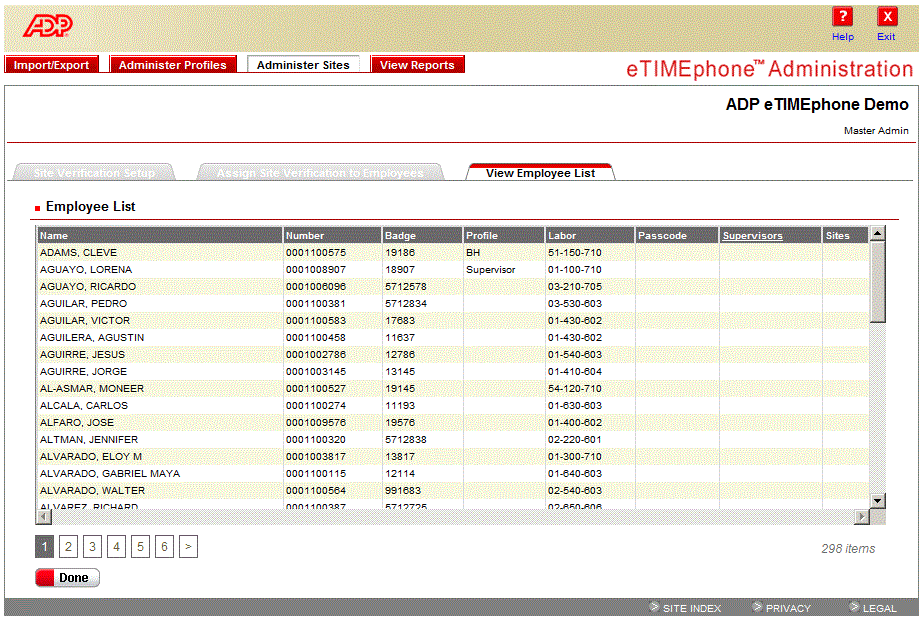The height and width of the screenshot is (620, 924).
Task: Select employee AGUIRRE, JORGE
Action: click(83, 372)
